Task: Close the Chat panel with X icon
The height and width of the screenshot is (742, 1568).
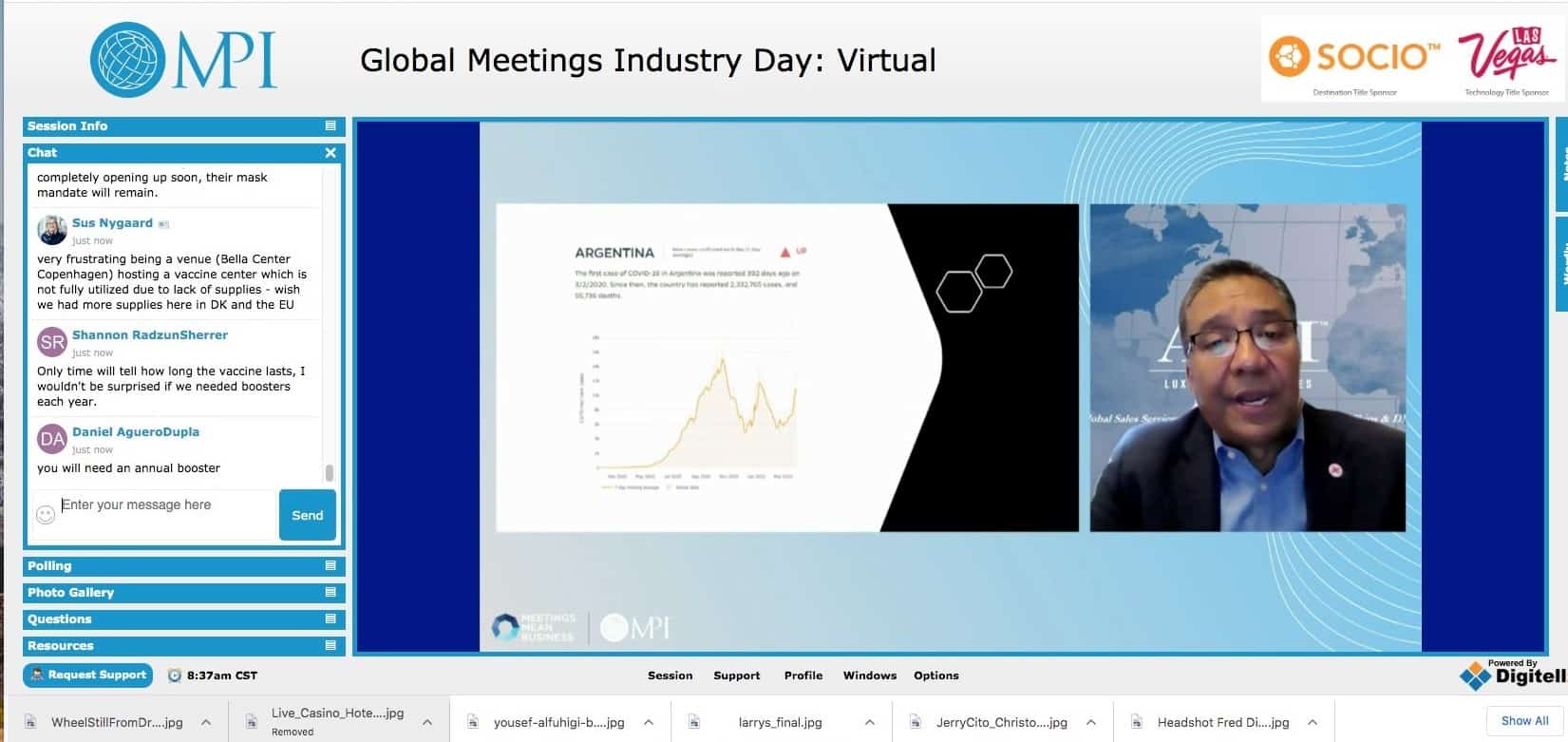Action: [331, 153]
